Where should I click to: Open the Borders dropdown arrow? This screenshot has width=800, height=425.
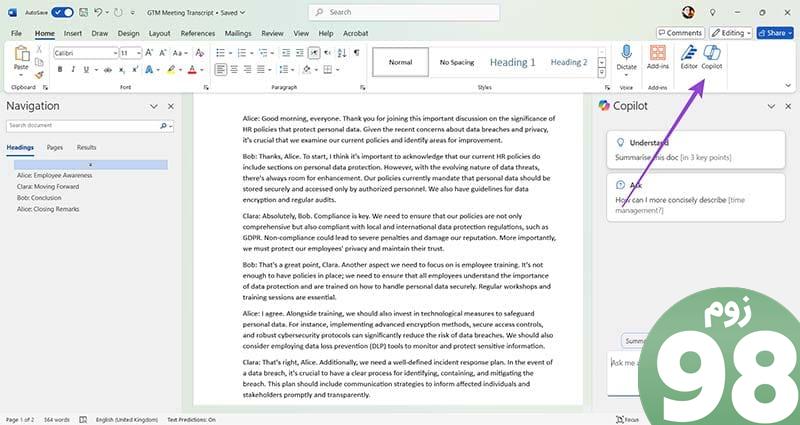338,69
